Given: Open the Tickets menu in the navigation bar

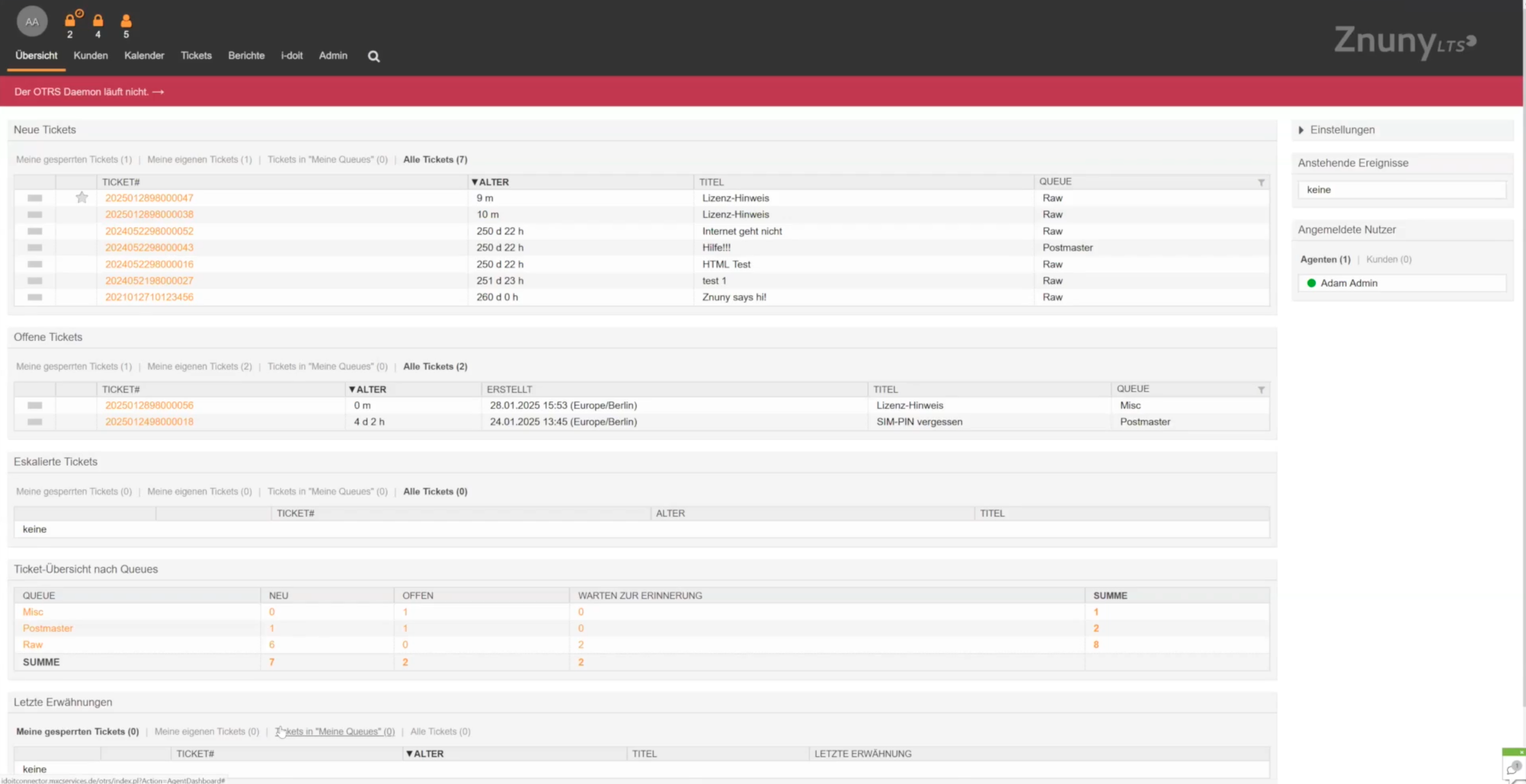Looking at the screenshot, I should tap(196, 56).
